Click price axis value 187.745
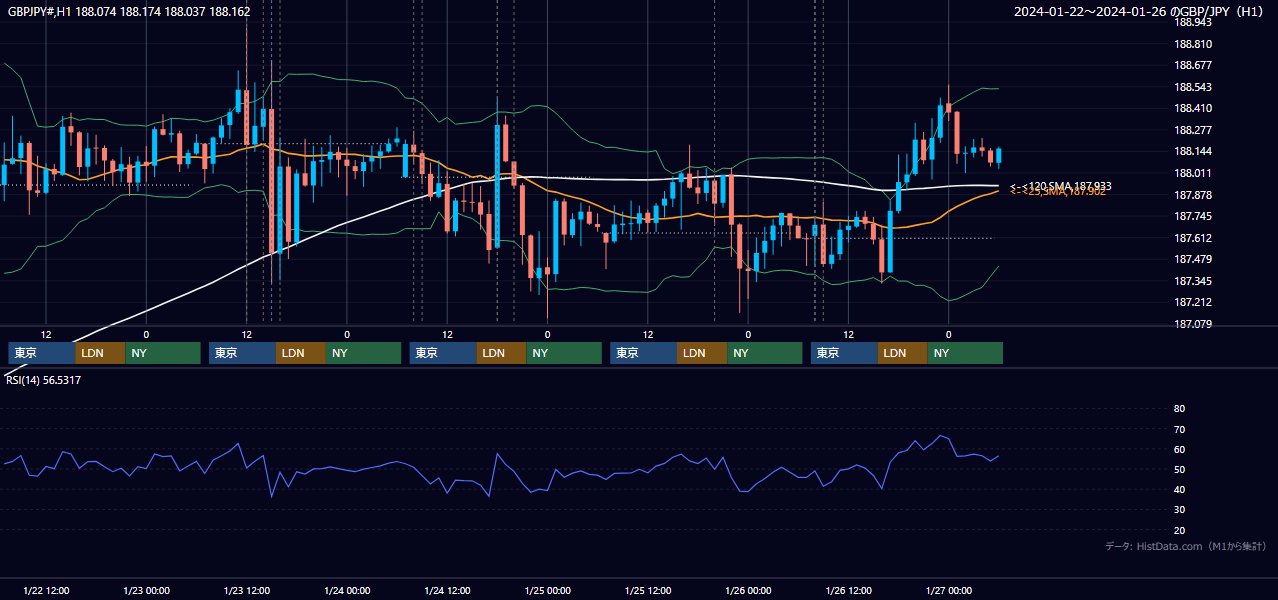1278x600 pixels. [x=1193, y=216]
